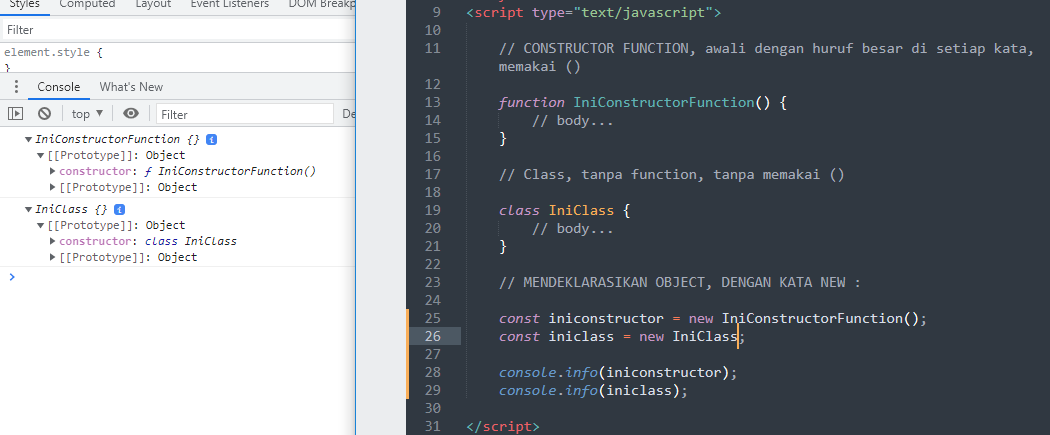Click the console.info(iniconstructor) line
This screenshot has width=1050, height=435.
tap(617, 372)
